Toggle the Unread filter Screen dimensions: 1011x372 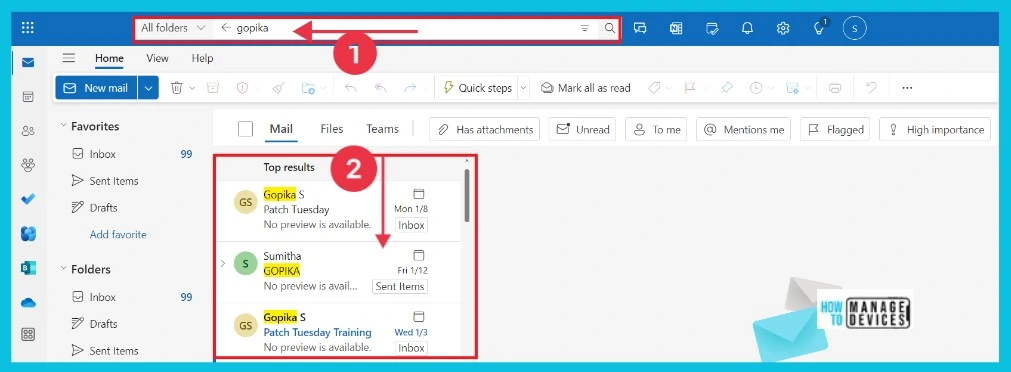click(582, 129)
